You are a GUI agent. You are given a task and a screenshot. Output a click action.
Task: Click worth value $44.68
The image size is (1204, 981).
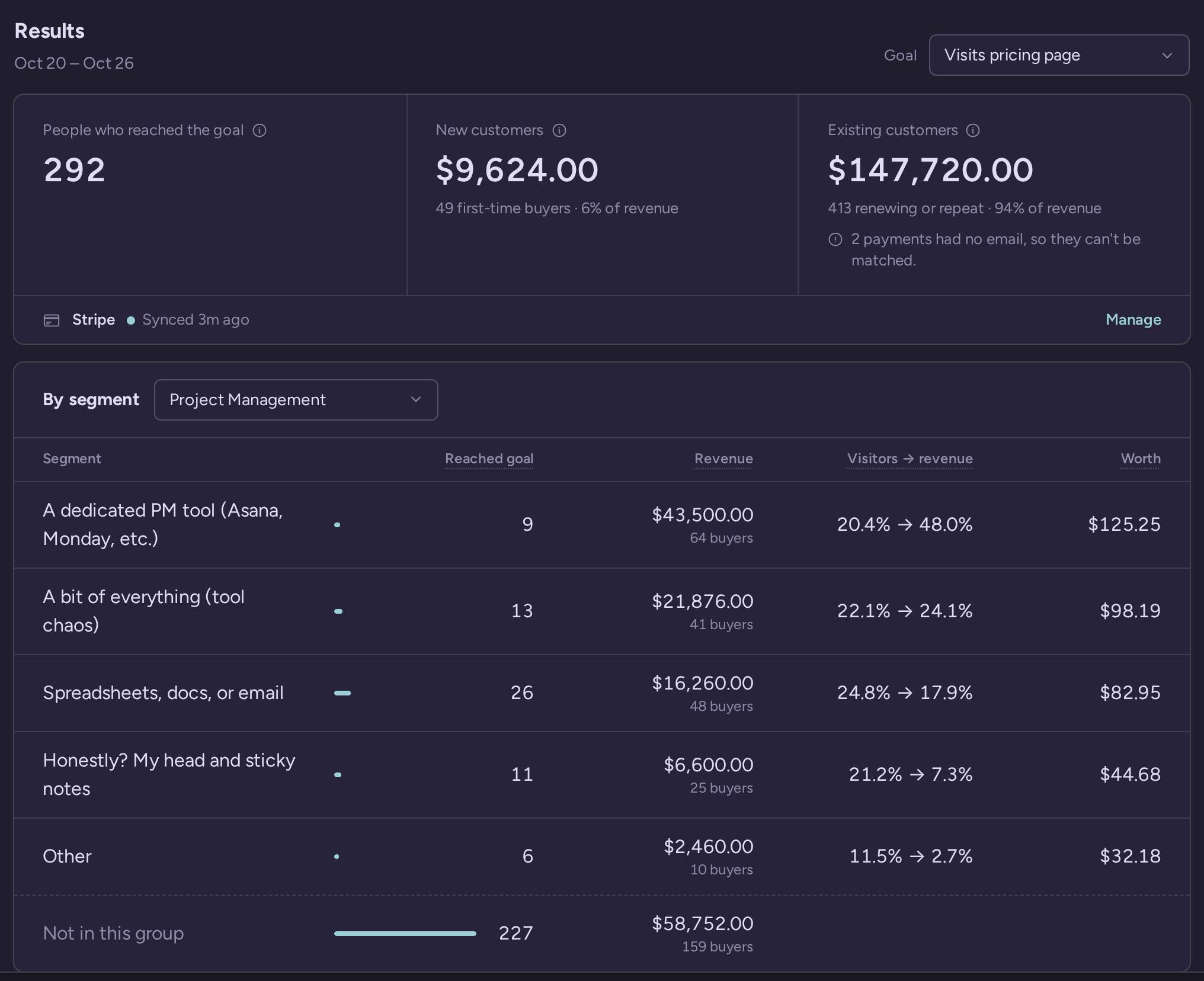point(1130,774)
